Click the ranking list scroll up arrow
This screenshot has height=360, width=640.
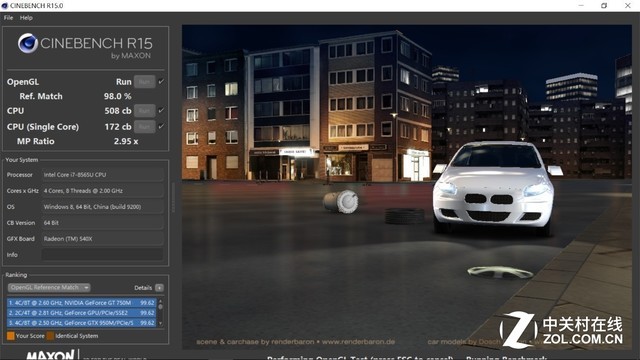160,301
